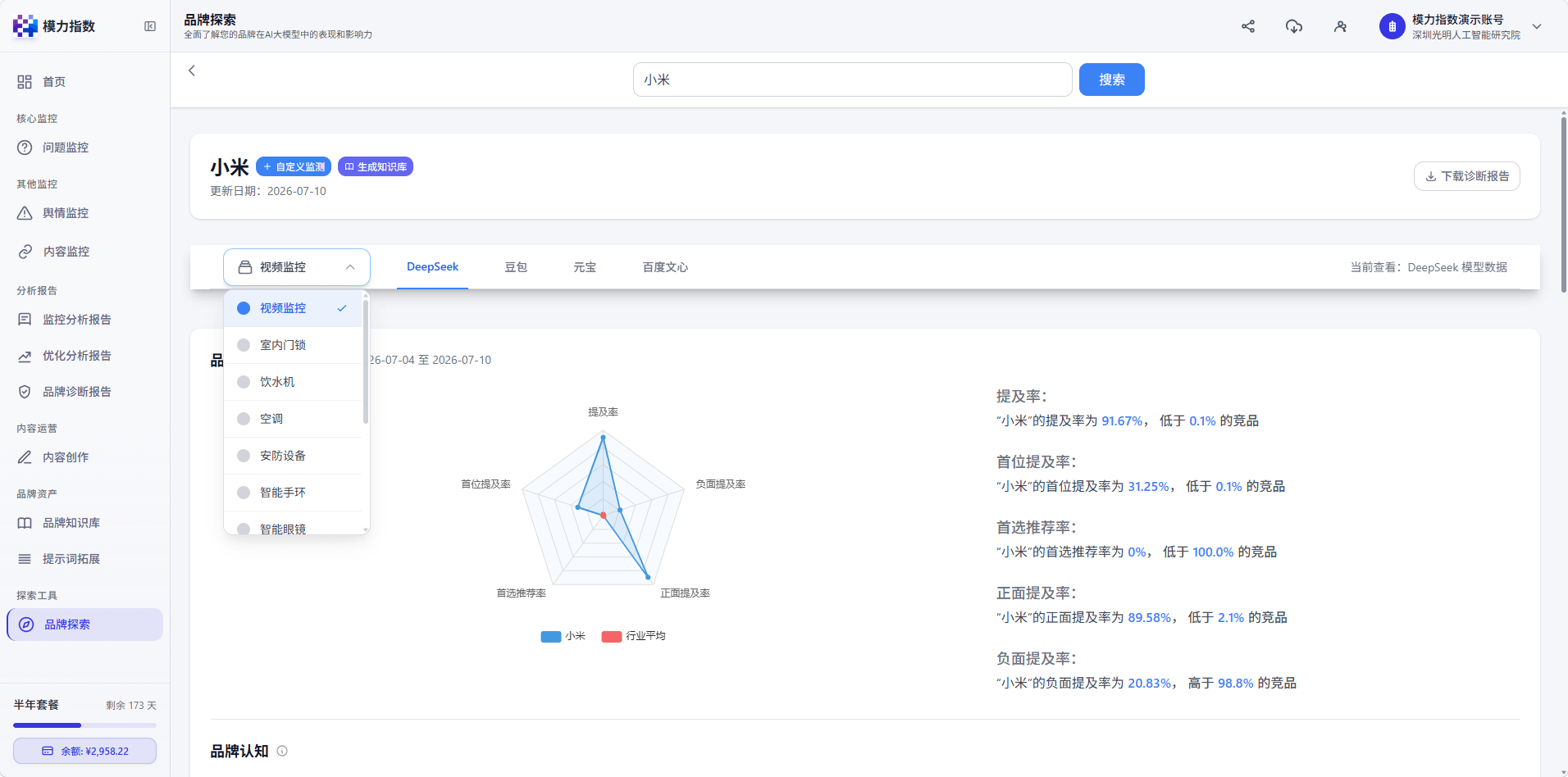Open 品牌诊断报告 in the sidebar

click(x=85, y=392)
